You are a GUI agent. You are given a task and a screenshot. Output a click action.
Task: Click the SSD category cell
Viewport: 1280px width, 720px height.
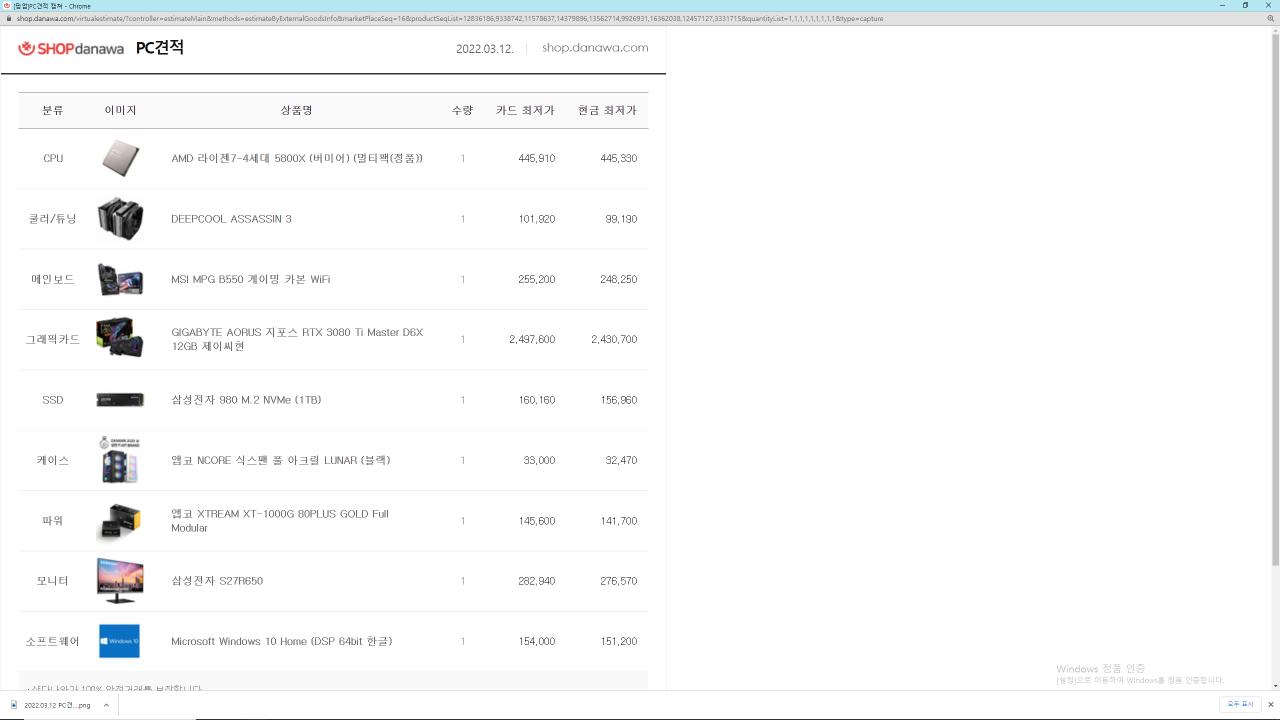click(x=53, y=400)
